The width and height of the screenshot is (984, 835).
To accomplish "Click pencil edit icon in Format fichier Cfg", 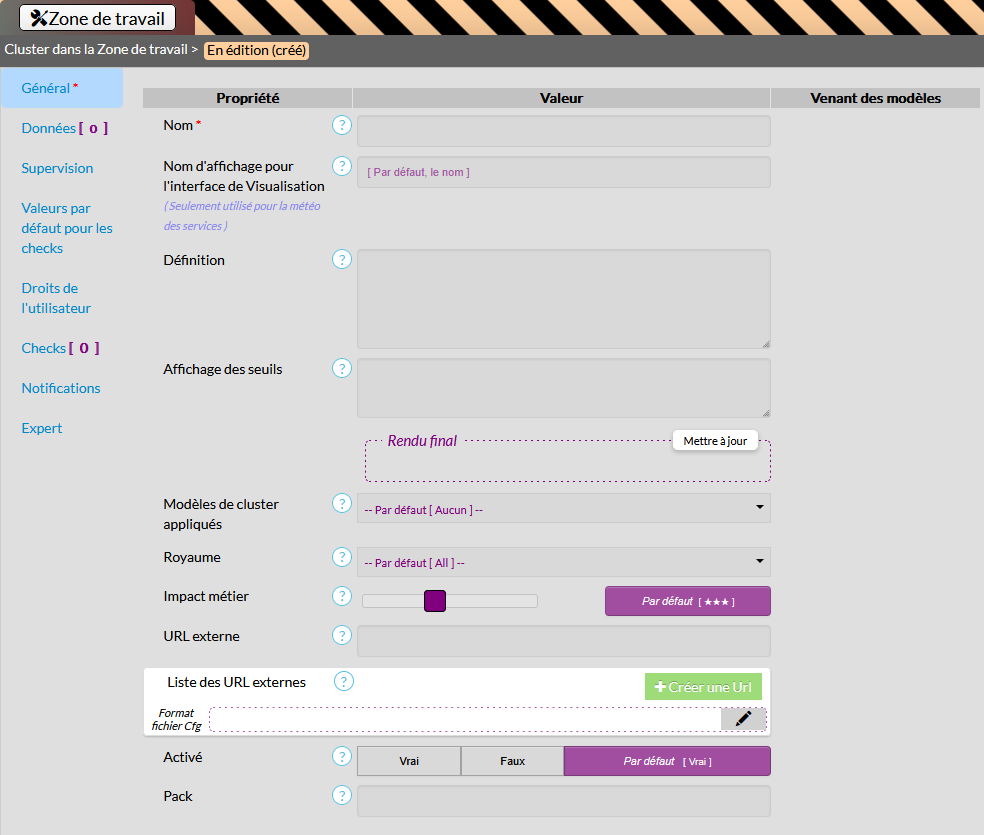I will [743, 719].
